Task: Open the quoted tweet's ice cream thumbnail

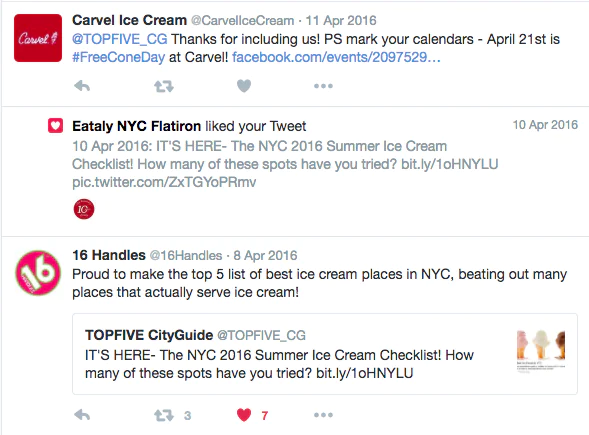Action: (x=541, y=351)
